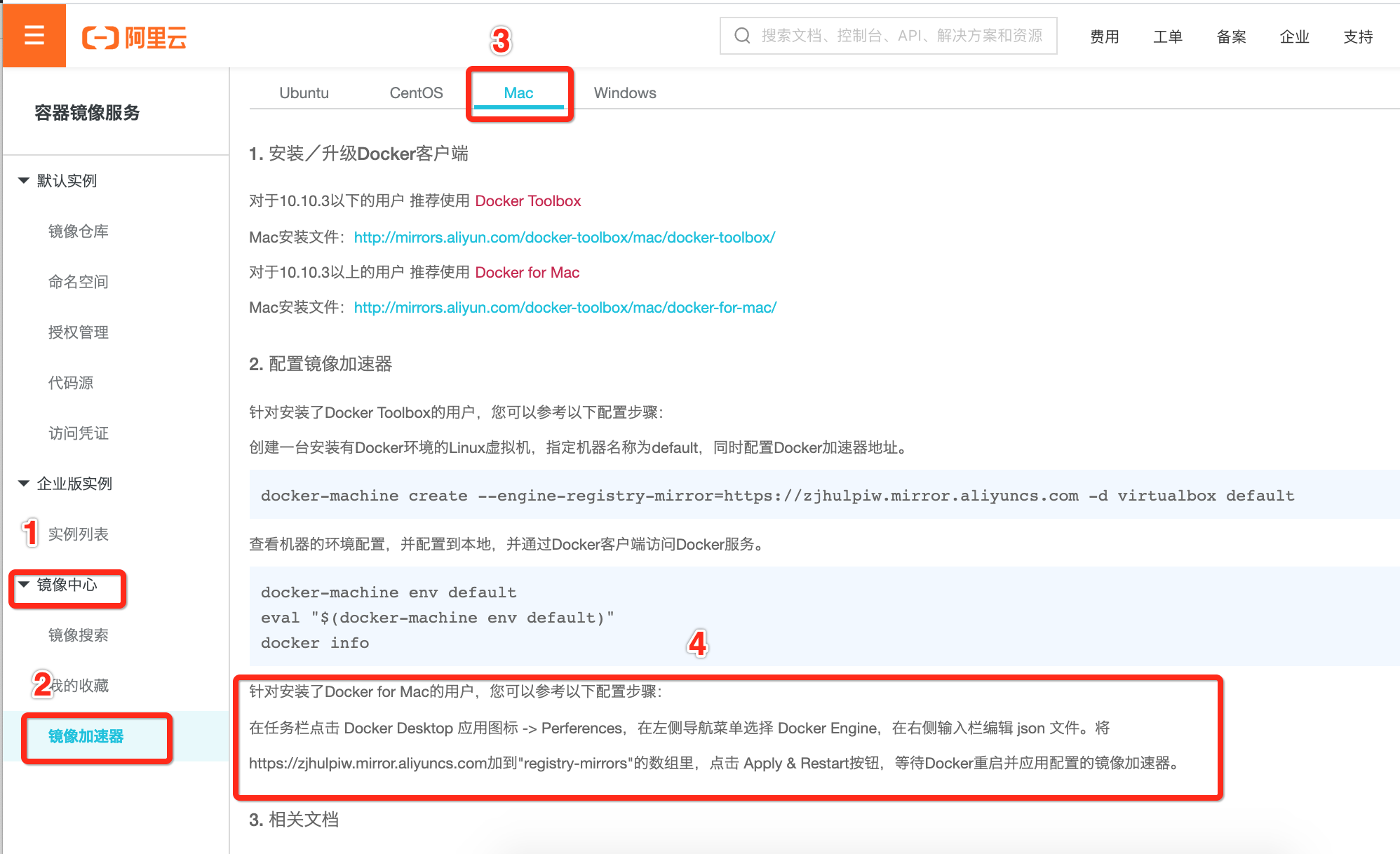
Task: Collapse the 默认实例 tree section
Action: click(24, 181)
